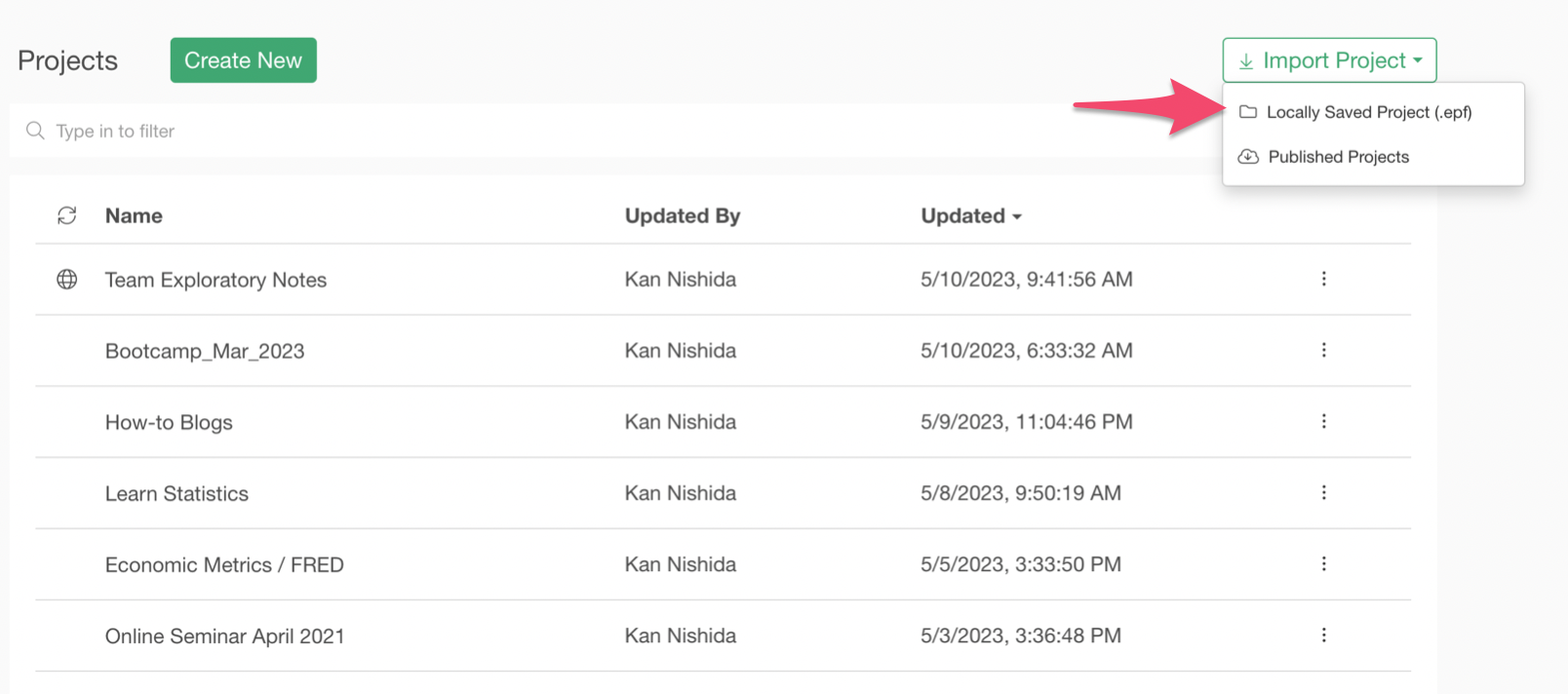The width and height of the screenshot is (1568, 694).
Task: Open three-dot menu for Online Seminar April 2021
Action: [1323, 635]
